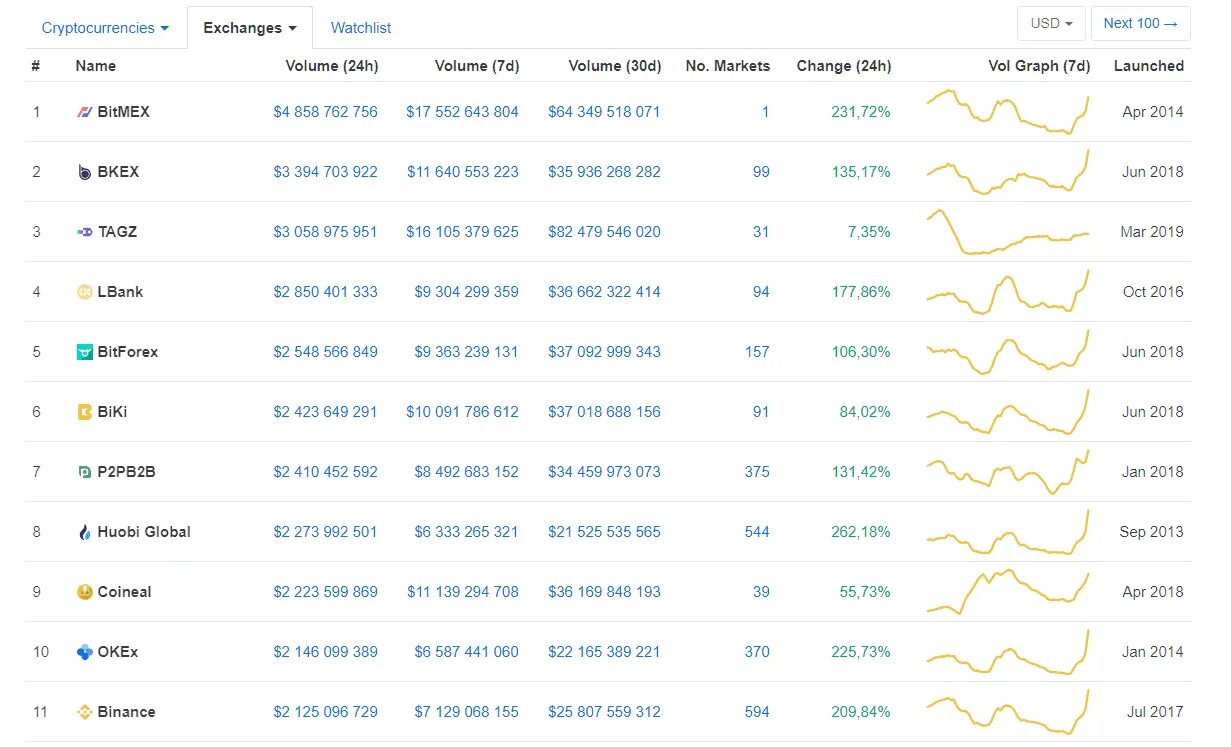Image resolution: width=1231 pixels, height=747 pixels.
Task: Open the Huobi Global name link
Action: (144, 532)
